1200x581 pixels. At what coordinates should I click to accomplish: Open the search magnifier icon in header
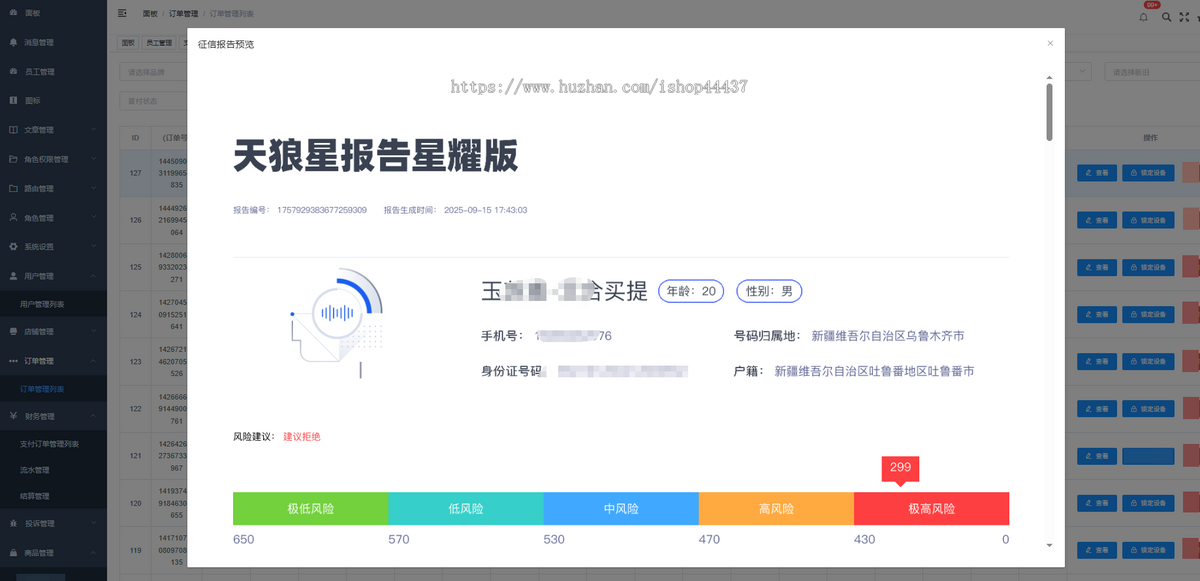[1166, 16]
